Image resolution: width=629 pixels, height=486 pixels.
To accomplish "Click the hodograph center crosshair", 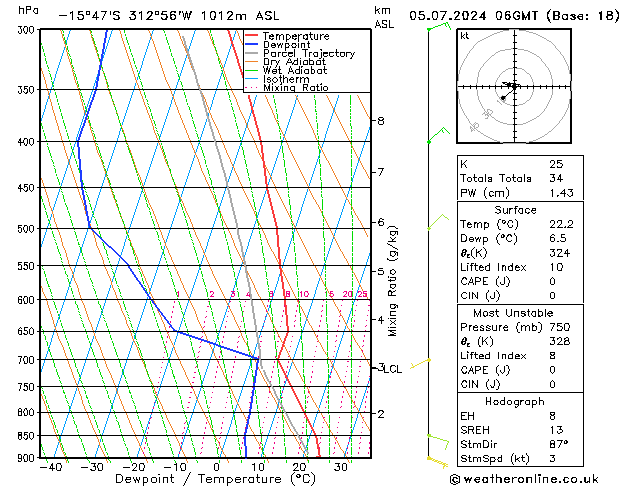I will point(514,86).
